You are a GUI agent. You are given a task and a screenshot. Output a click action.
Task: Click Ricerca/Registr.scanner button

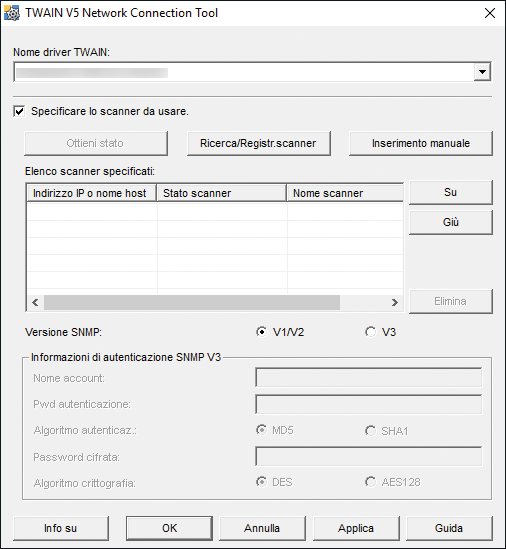point(258,143)
